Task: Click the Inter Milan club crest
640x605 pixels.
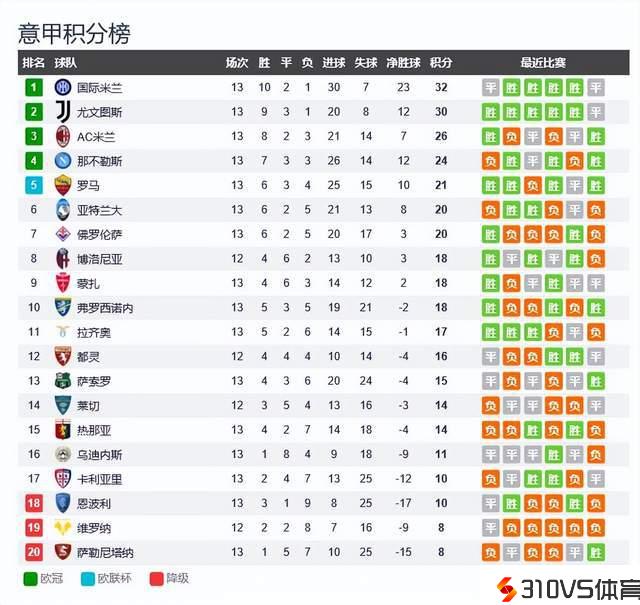Action: (x=63, y=87)
